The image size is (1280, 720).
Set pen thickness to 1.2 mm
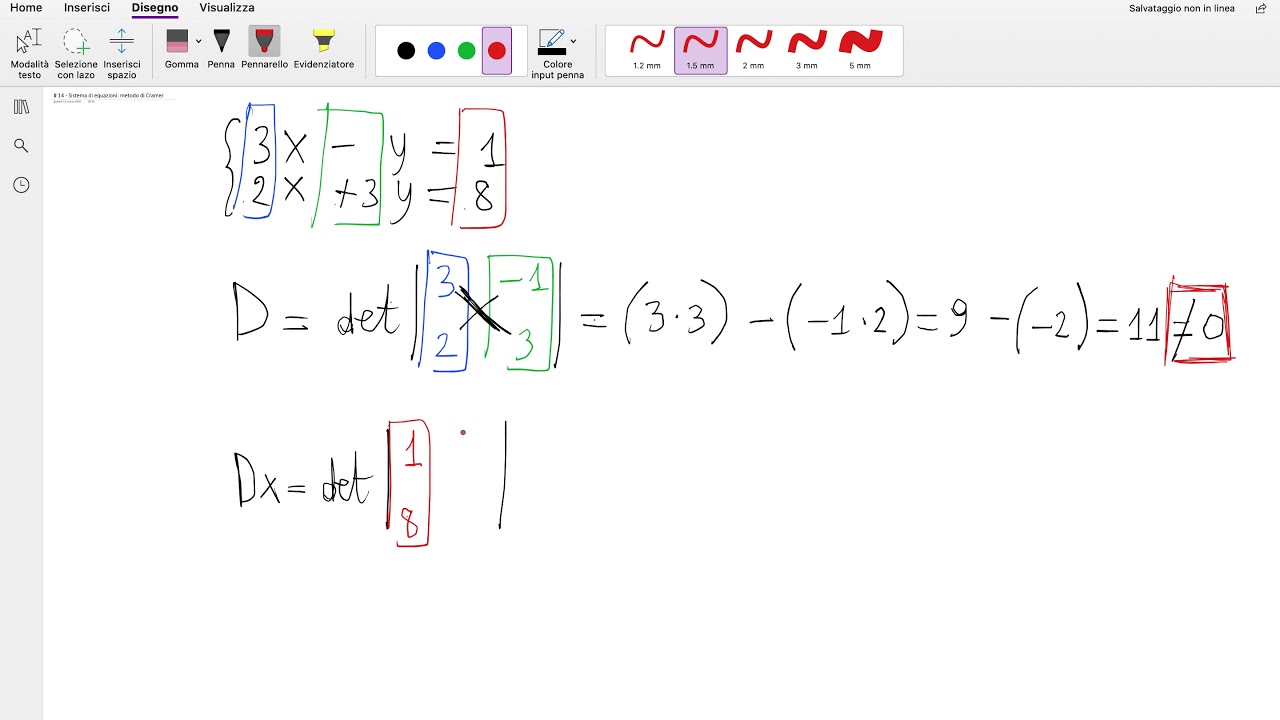pos(647,50)
